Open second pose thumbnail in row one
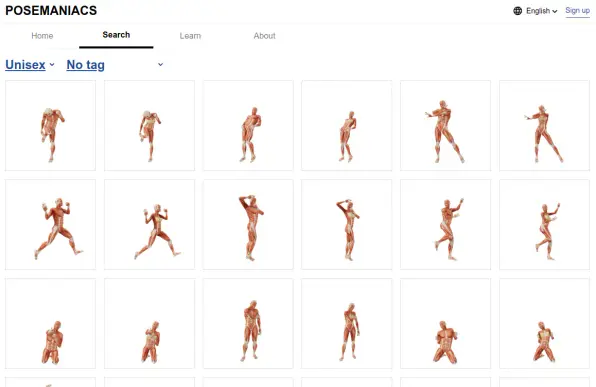 149,125
